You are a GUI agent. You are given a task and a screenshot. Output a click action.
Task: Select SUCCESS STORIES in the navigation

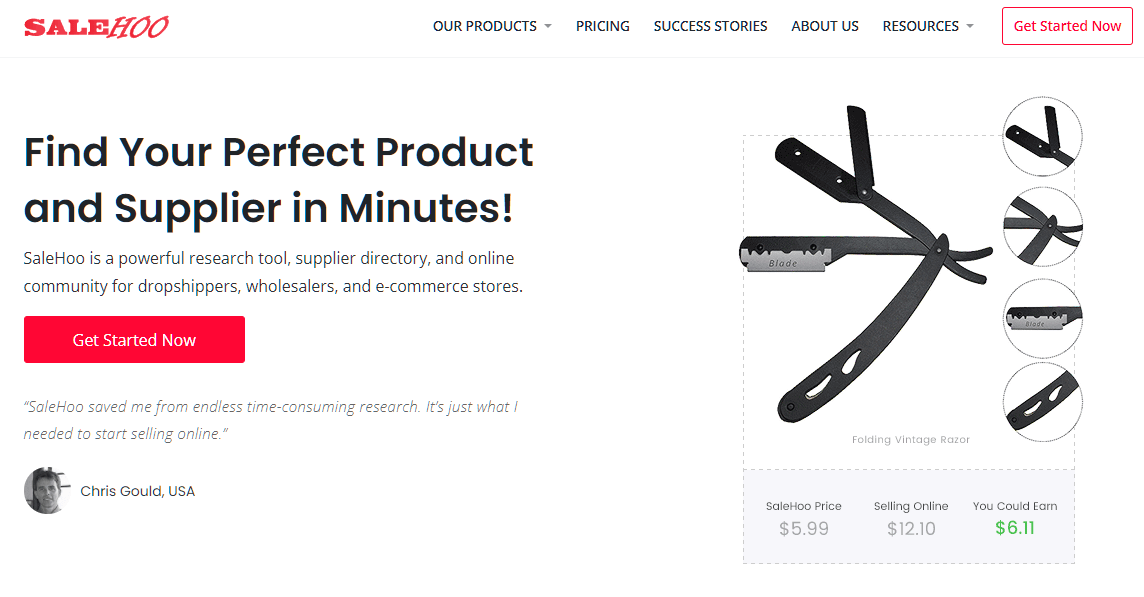point(710,26)
